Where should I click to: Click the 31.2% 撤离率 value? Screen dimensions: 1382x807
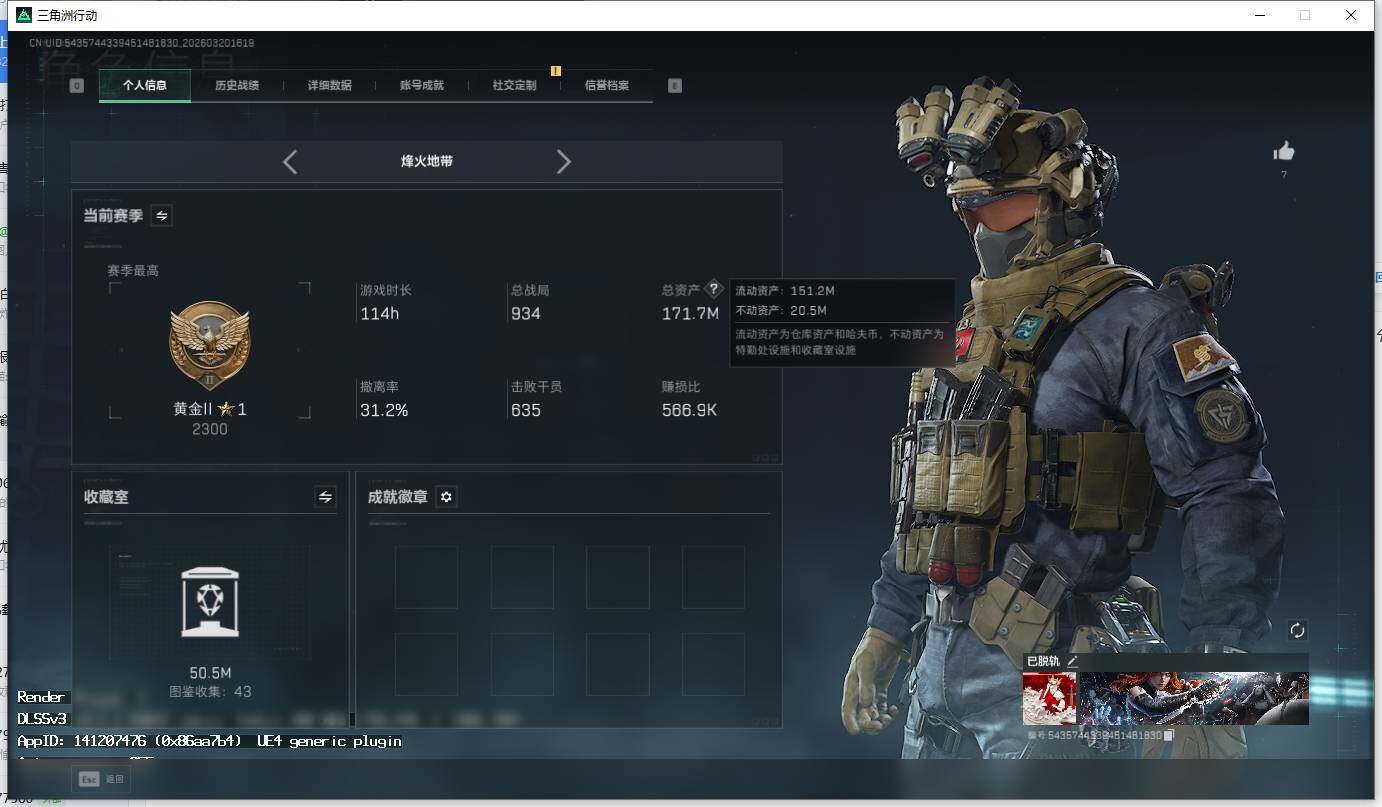pos(384,411)
